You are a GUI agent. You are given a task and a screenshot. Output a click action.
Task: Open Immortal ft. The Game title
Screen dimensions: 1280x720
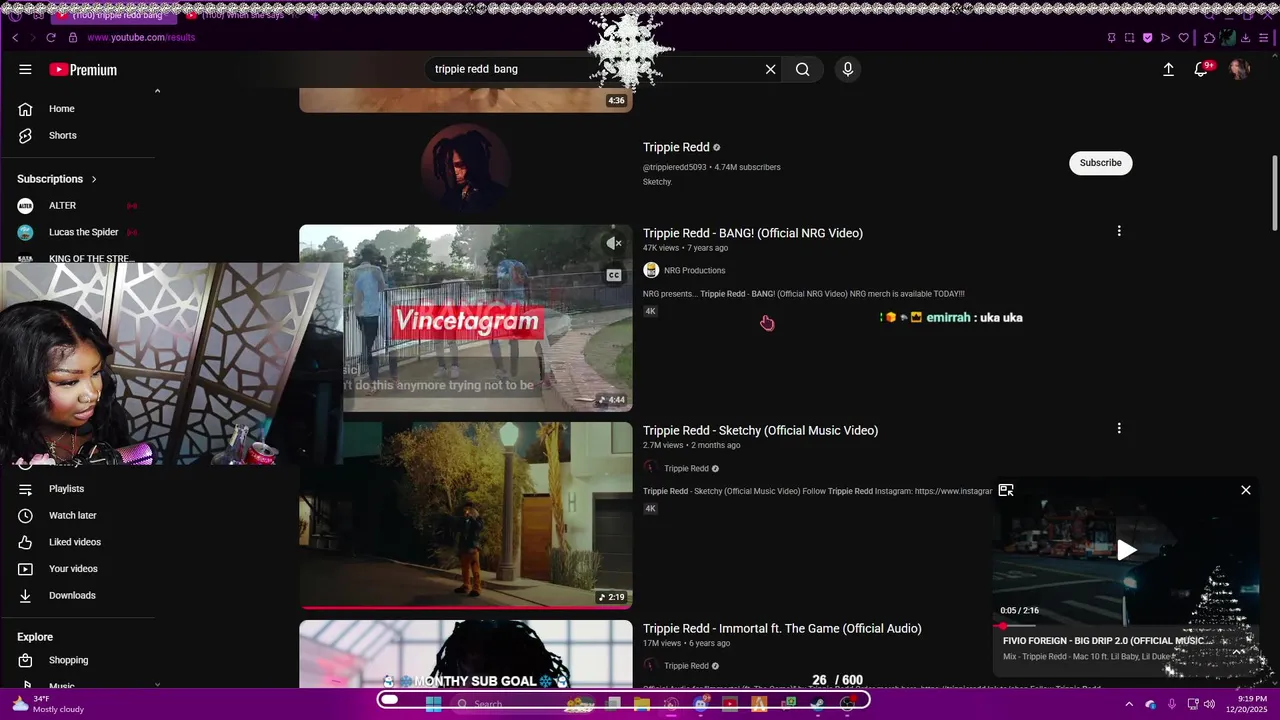click(x=782, y=629)
